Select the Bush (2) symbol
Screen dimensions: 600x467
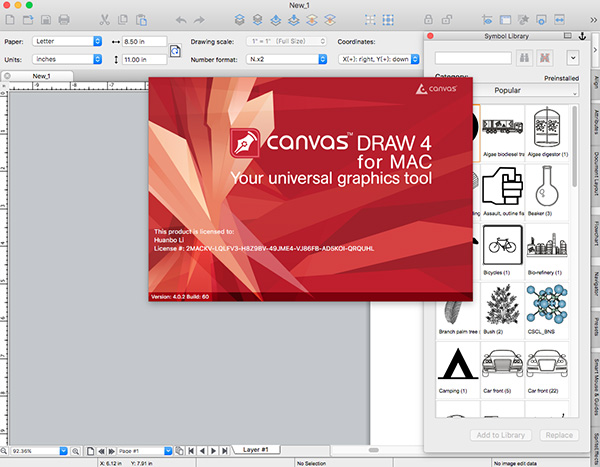click(x=502, y=310)
